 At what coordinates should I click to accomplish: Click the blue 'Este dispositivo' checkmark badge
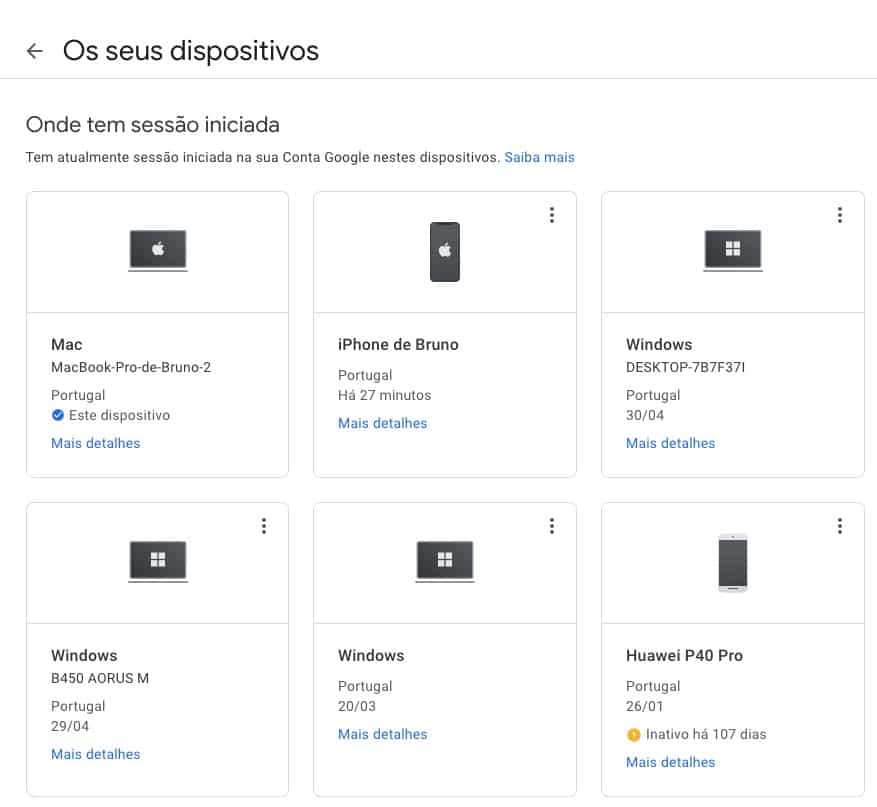coord(58,415)
